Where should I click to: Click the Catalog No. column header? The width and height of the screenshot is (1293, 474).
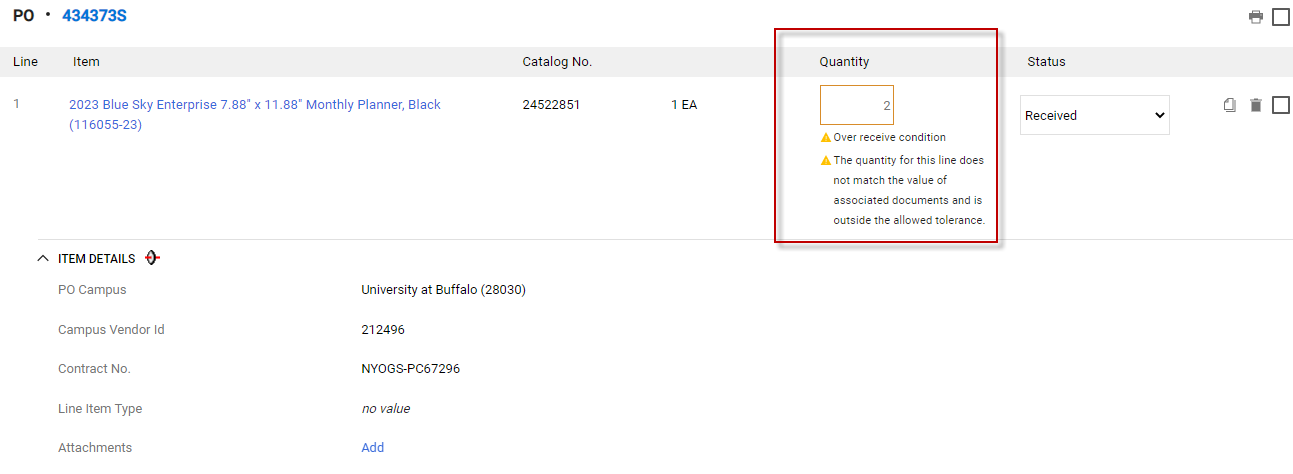click(557, 62)
